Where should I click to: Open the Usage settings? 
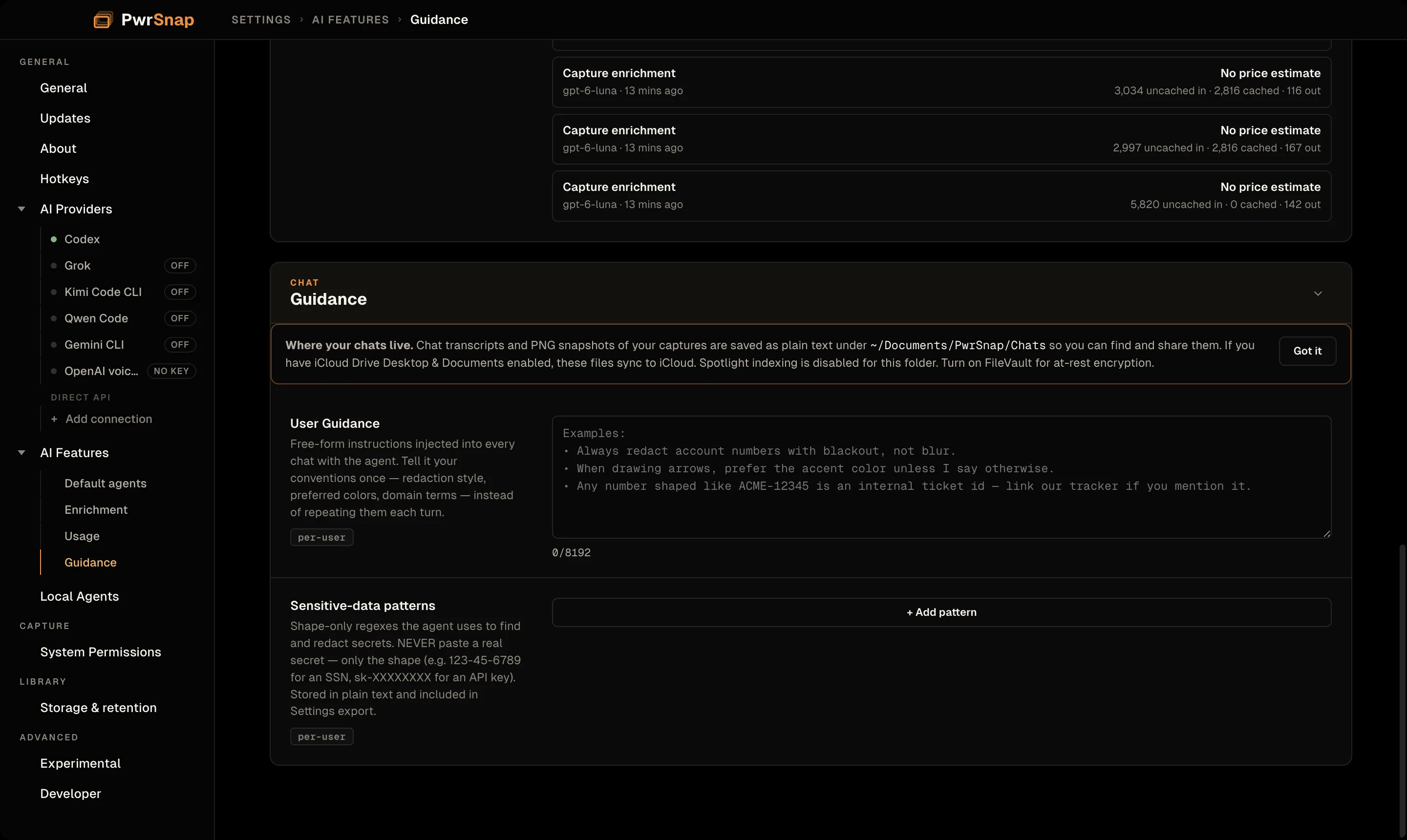[82, 536]
